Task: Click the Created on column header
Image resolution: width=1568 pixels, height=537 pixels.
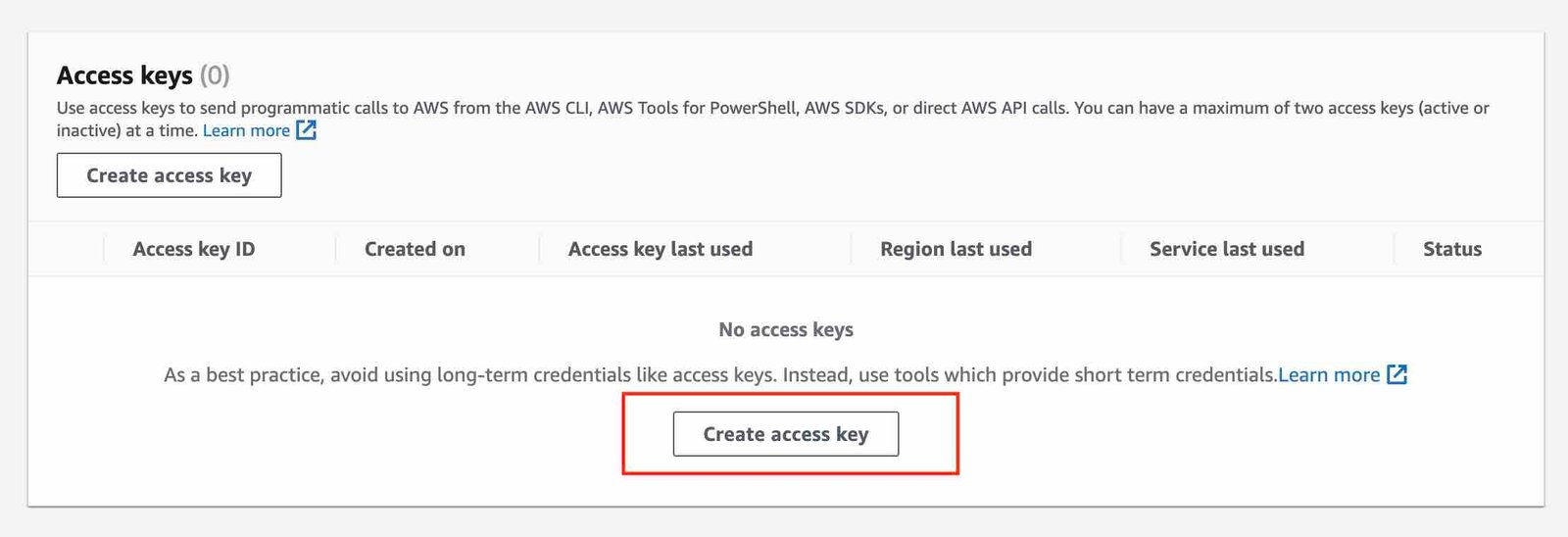Action: tap(415, 249)
